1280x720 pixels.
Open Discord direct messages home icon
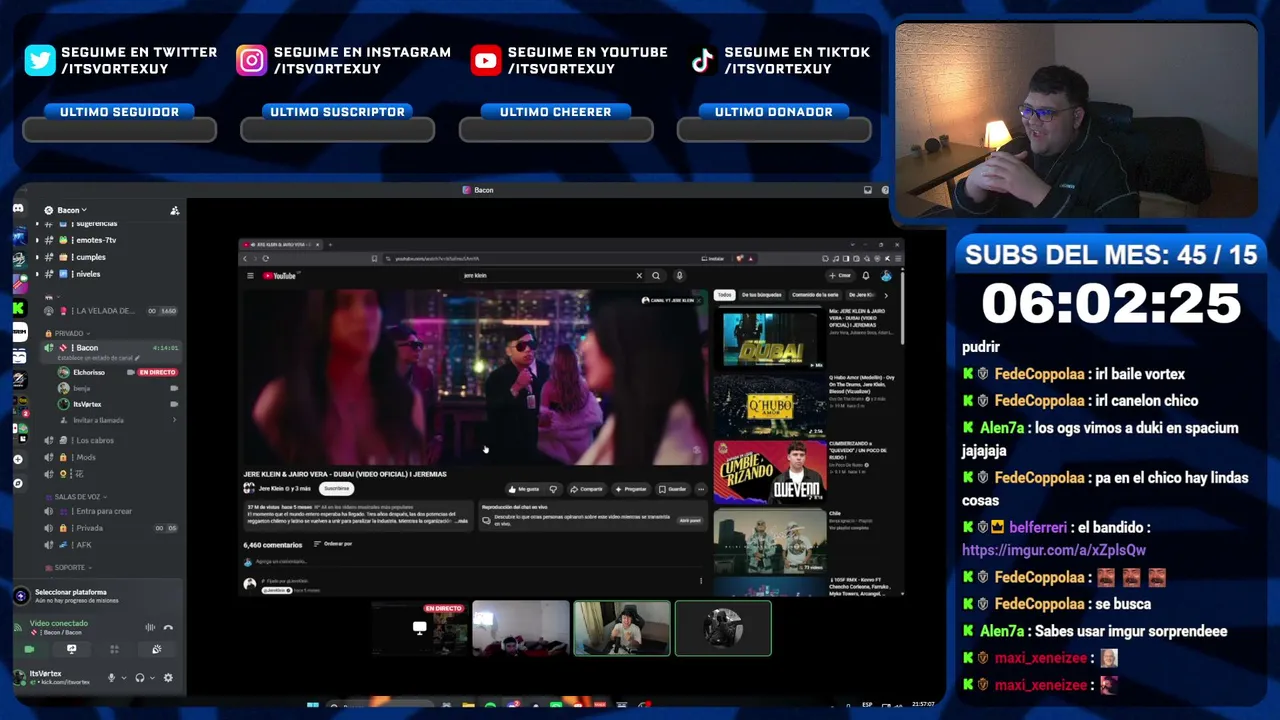[18, 208]
